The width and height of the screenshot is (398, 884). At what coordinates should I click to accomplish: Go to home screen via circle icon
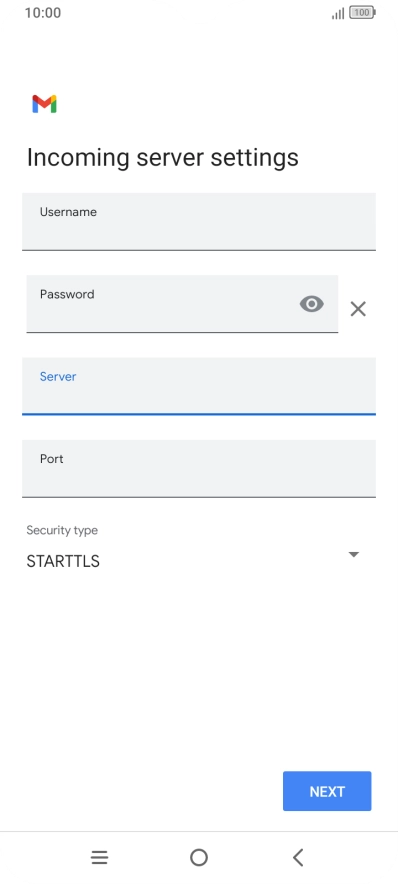(199, 858)
